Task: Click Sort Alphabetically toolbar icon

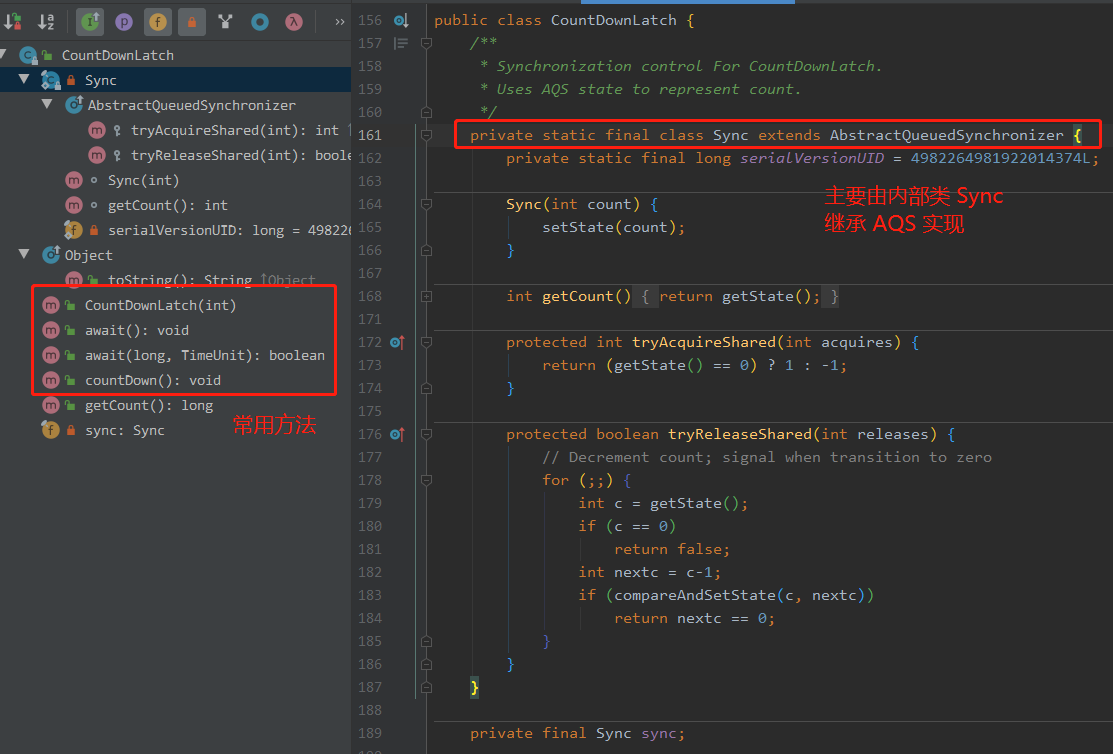Action: [46, 21]
